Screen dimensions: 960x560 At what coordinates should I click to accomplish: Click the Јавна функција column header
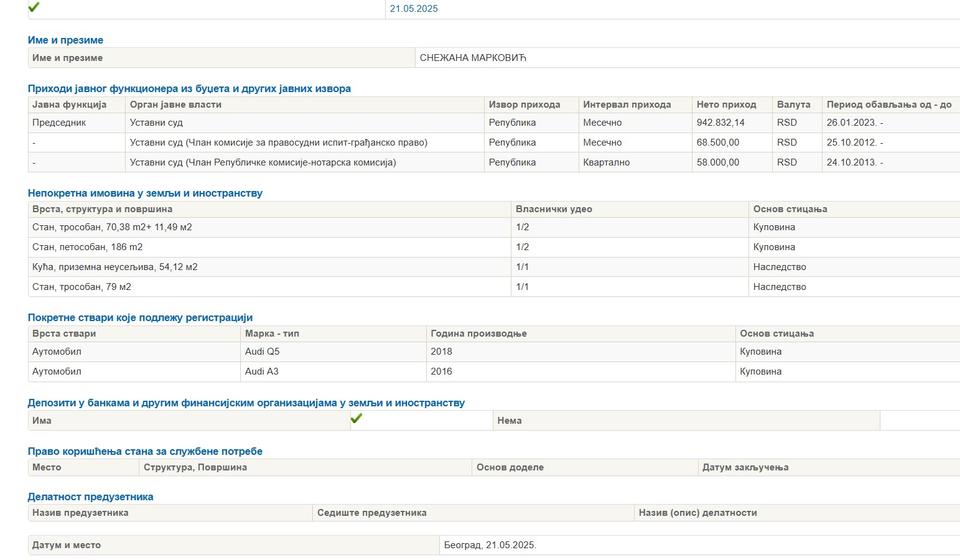69,104
